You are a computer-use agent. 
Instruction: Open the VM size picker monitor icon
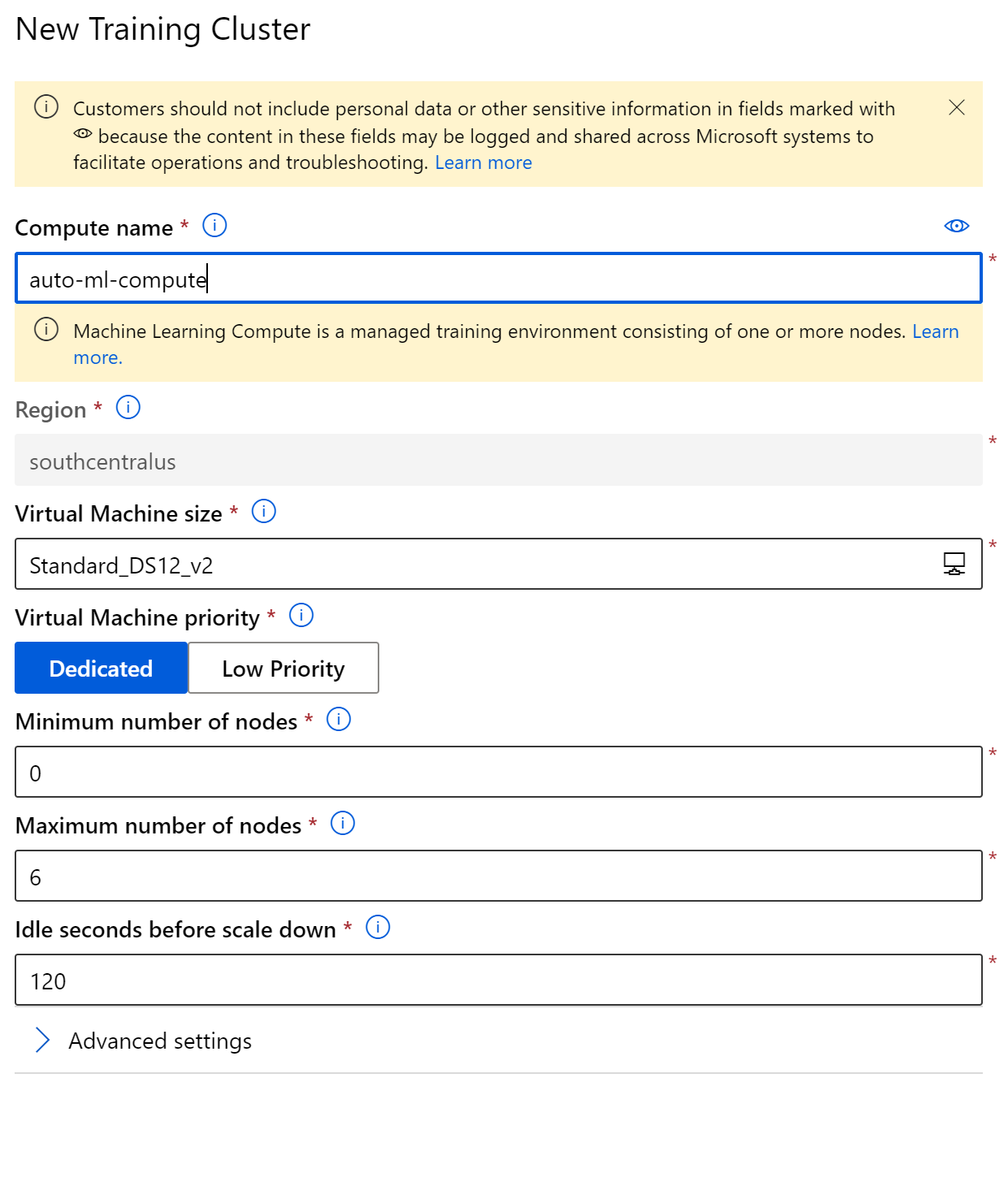coord(954,564)
